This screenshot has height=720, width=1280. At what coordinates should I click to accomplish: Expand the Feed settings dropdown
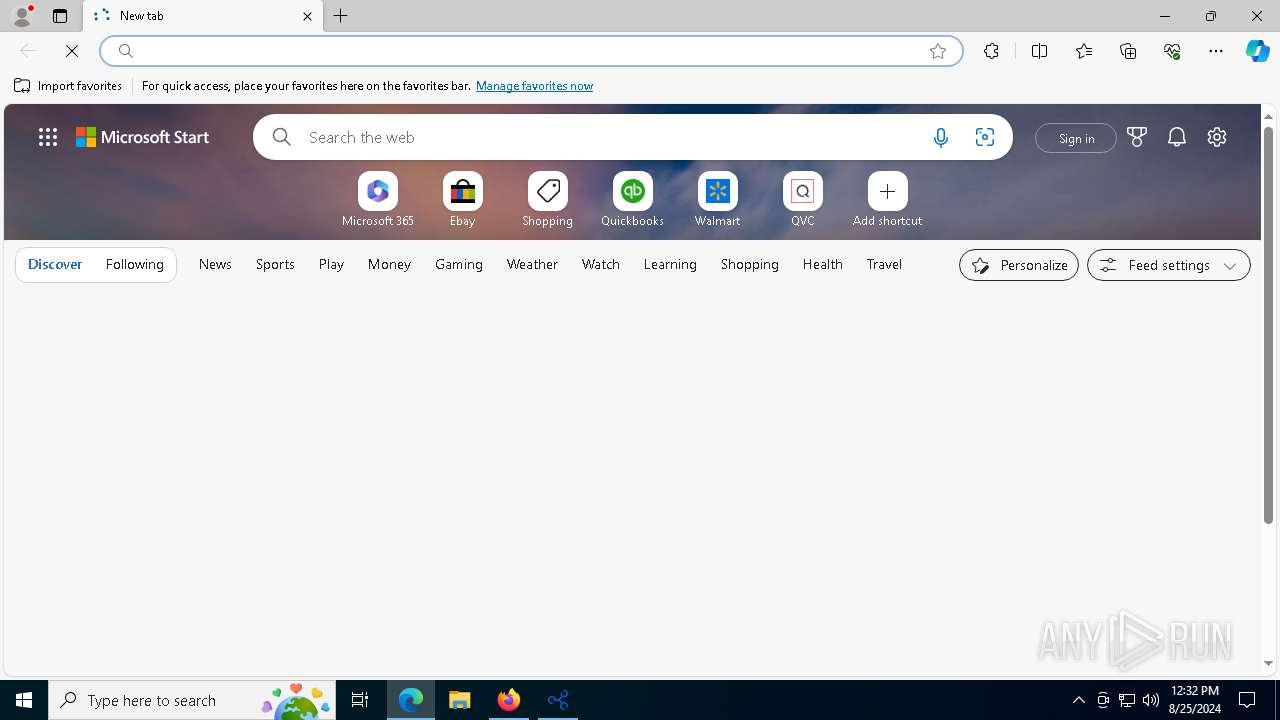1168,265
